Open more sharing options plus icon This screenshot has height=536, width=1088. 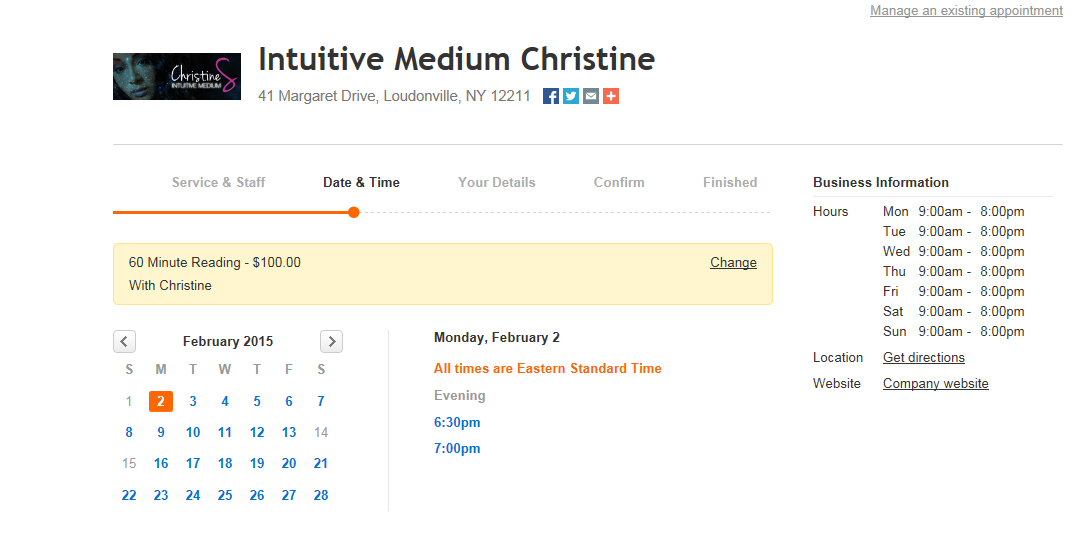point(611,96)
